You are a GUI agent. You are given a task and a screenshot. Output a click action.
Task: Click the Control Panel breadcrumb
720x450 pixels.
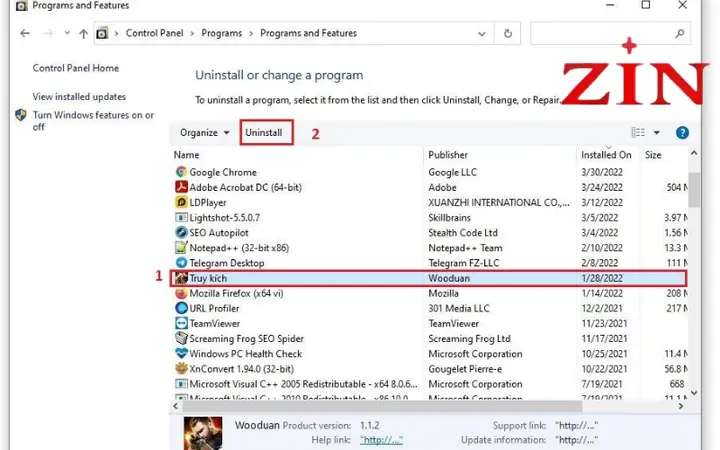[x=155, y=33]
